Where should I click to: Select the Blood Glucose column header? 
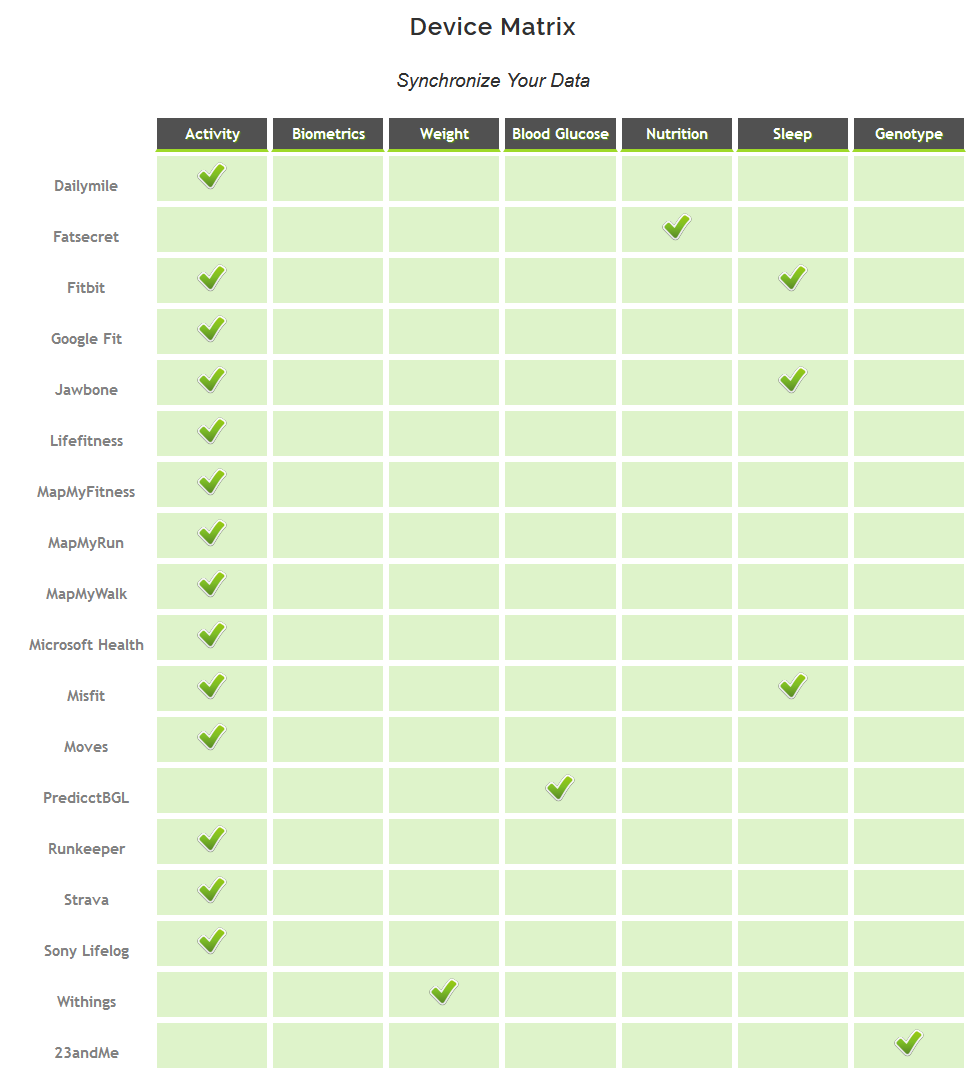click(560, 134)
